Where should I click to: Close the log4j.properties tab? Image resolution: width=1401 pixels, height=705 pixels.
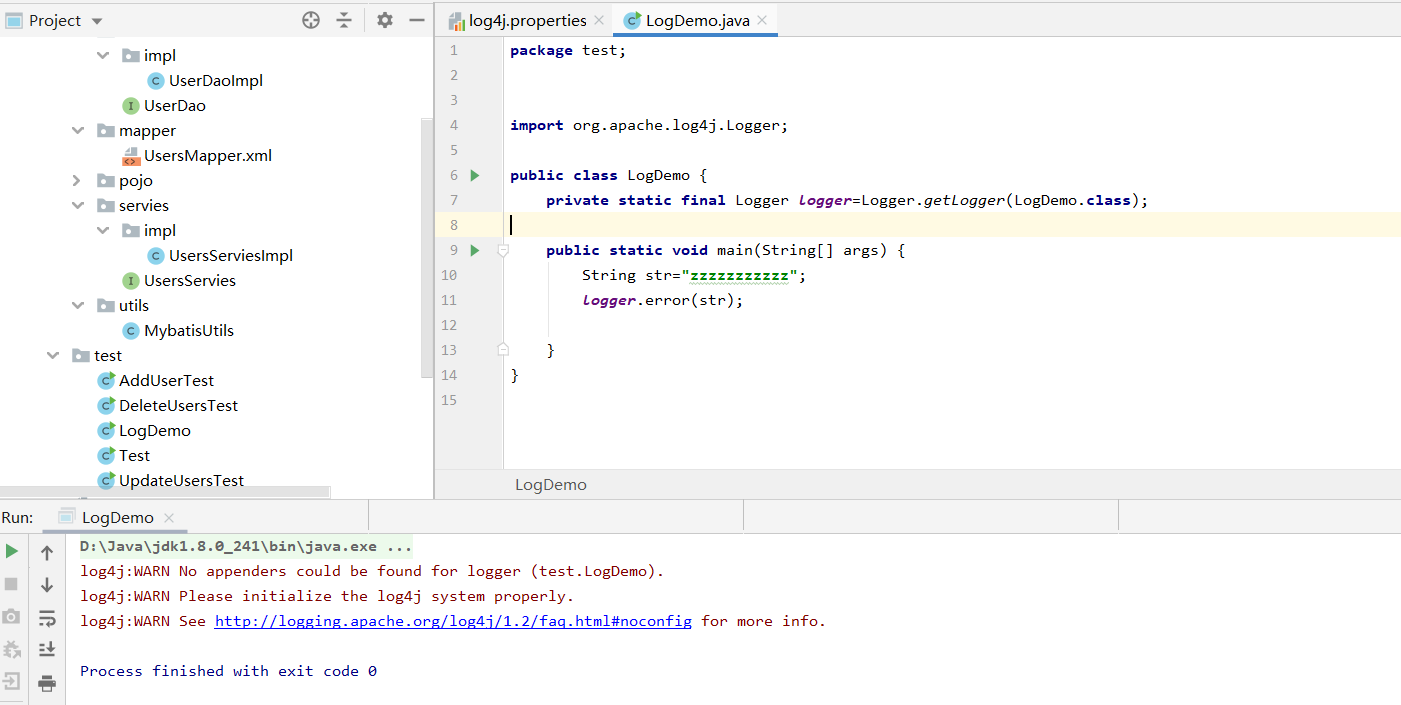coord(599,20)
